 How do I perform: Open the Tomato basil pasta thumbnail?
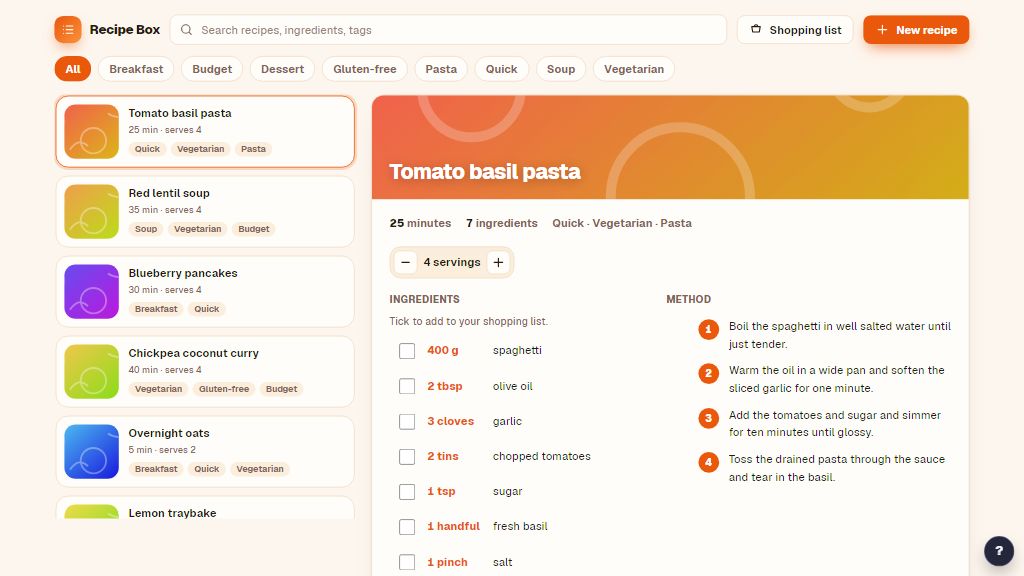[91, 131]
